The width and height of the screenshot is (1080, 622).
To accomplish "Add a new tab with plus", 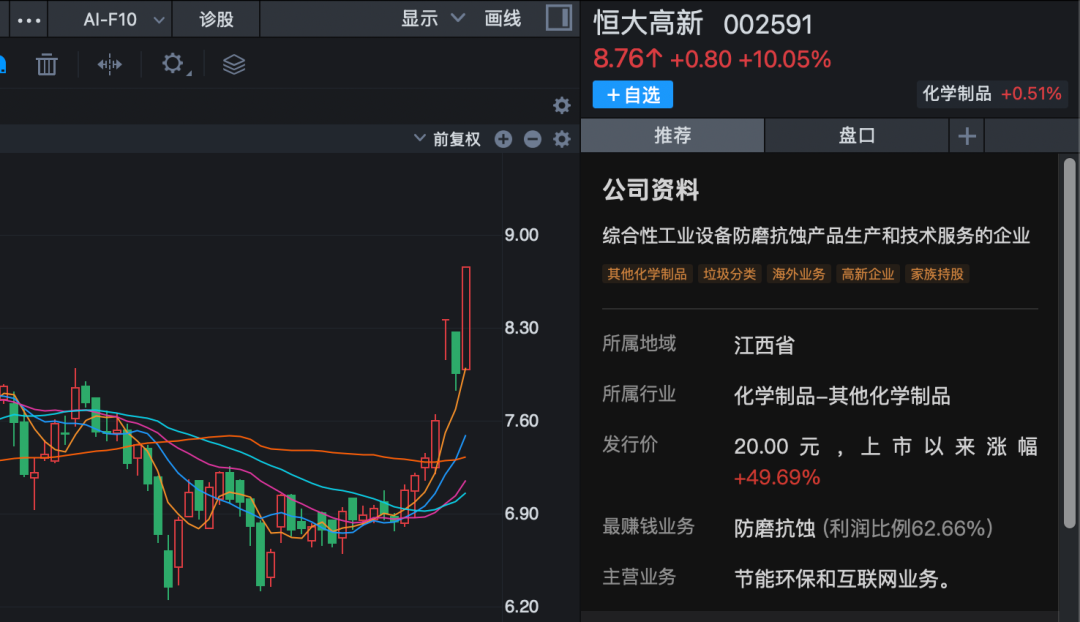I will 967,136.
